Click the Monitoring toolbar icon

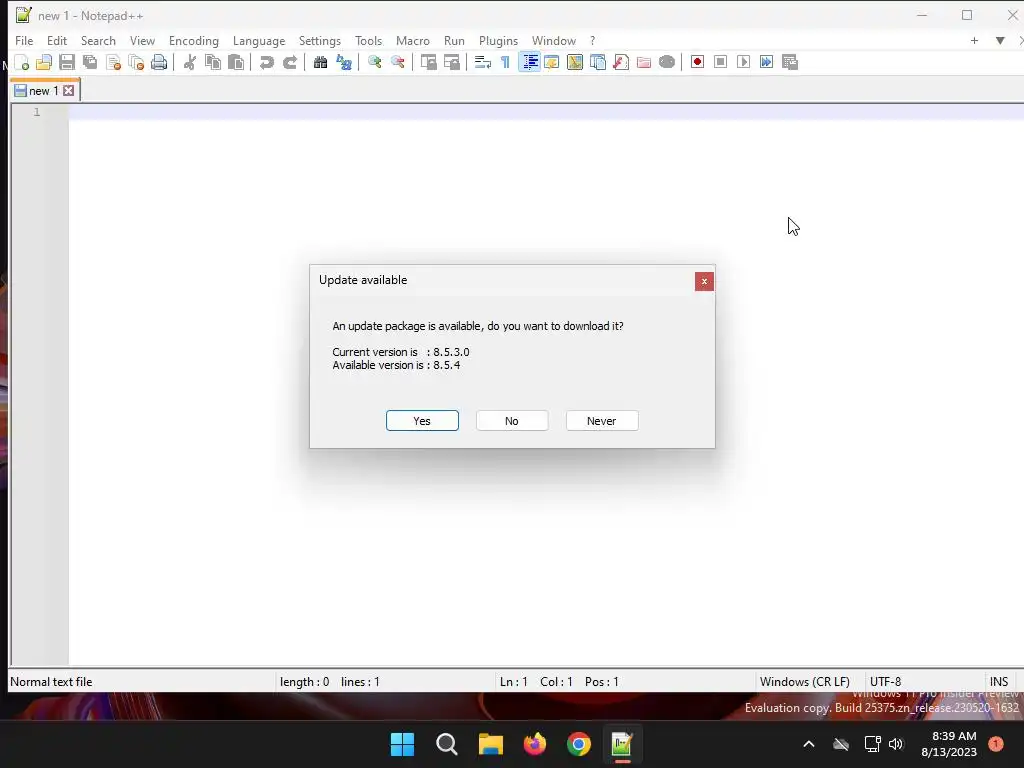tap(667, 62)
